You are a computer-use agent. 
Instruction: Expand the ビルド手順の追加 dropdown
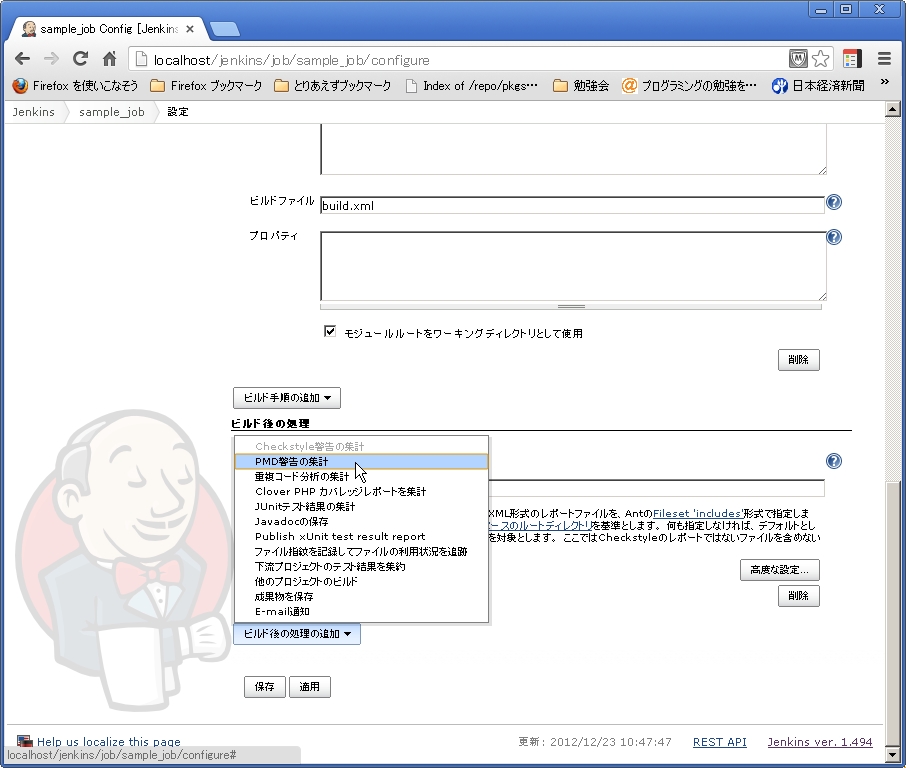(287, 398)
